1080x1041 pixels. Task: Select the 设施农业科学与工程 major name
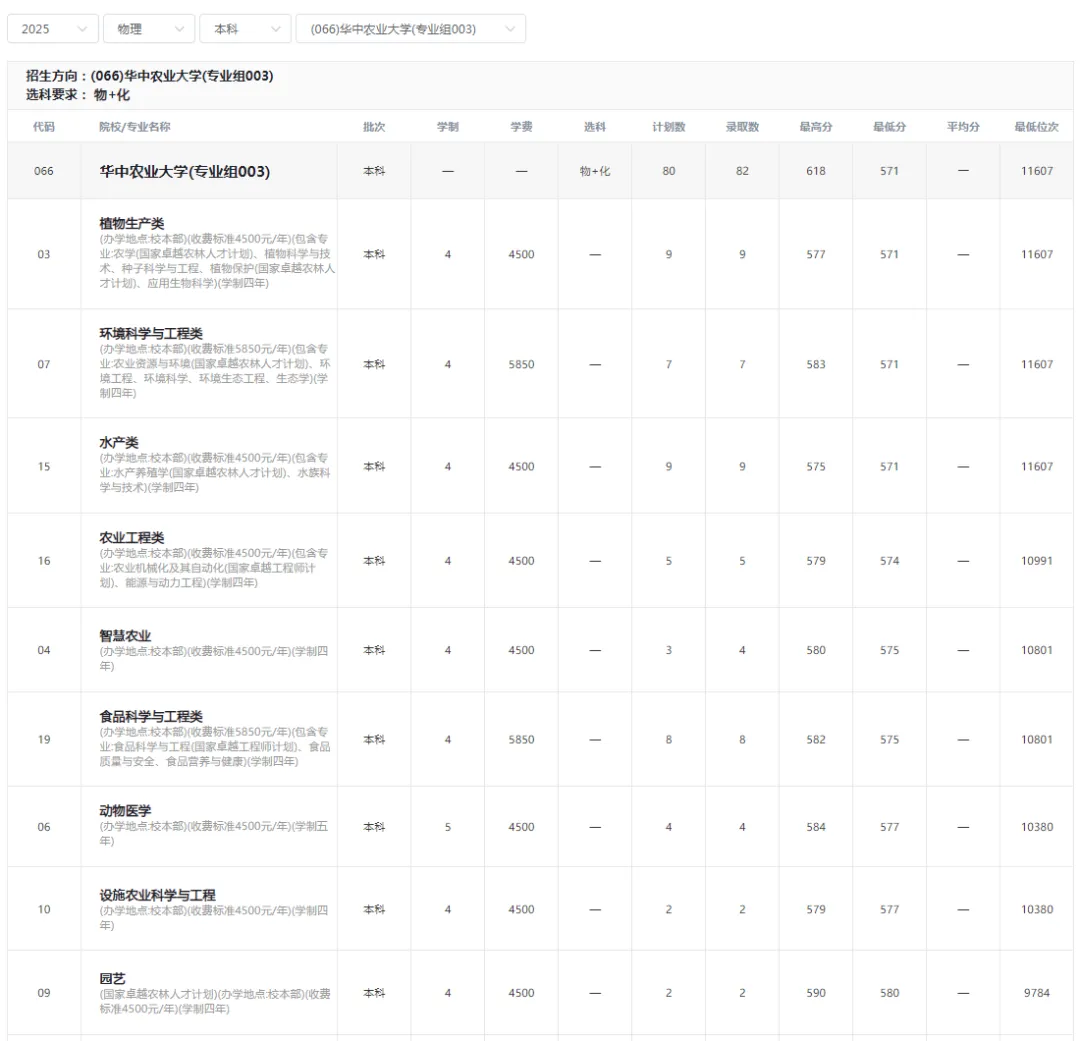(x=158, y=895)
